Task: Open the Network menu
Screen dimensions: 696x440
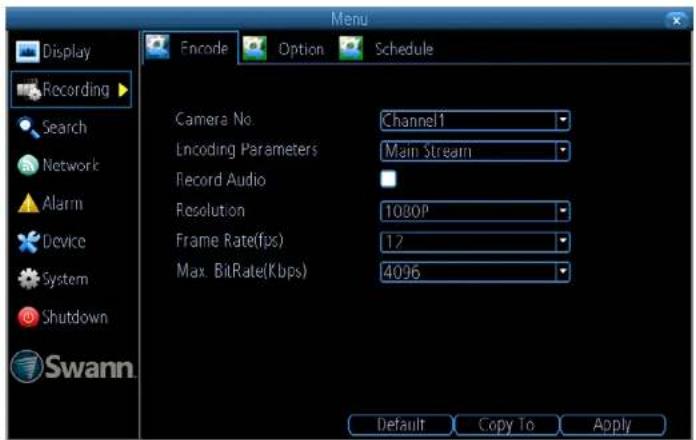Action: (x=58, y=165)
